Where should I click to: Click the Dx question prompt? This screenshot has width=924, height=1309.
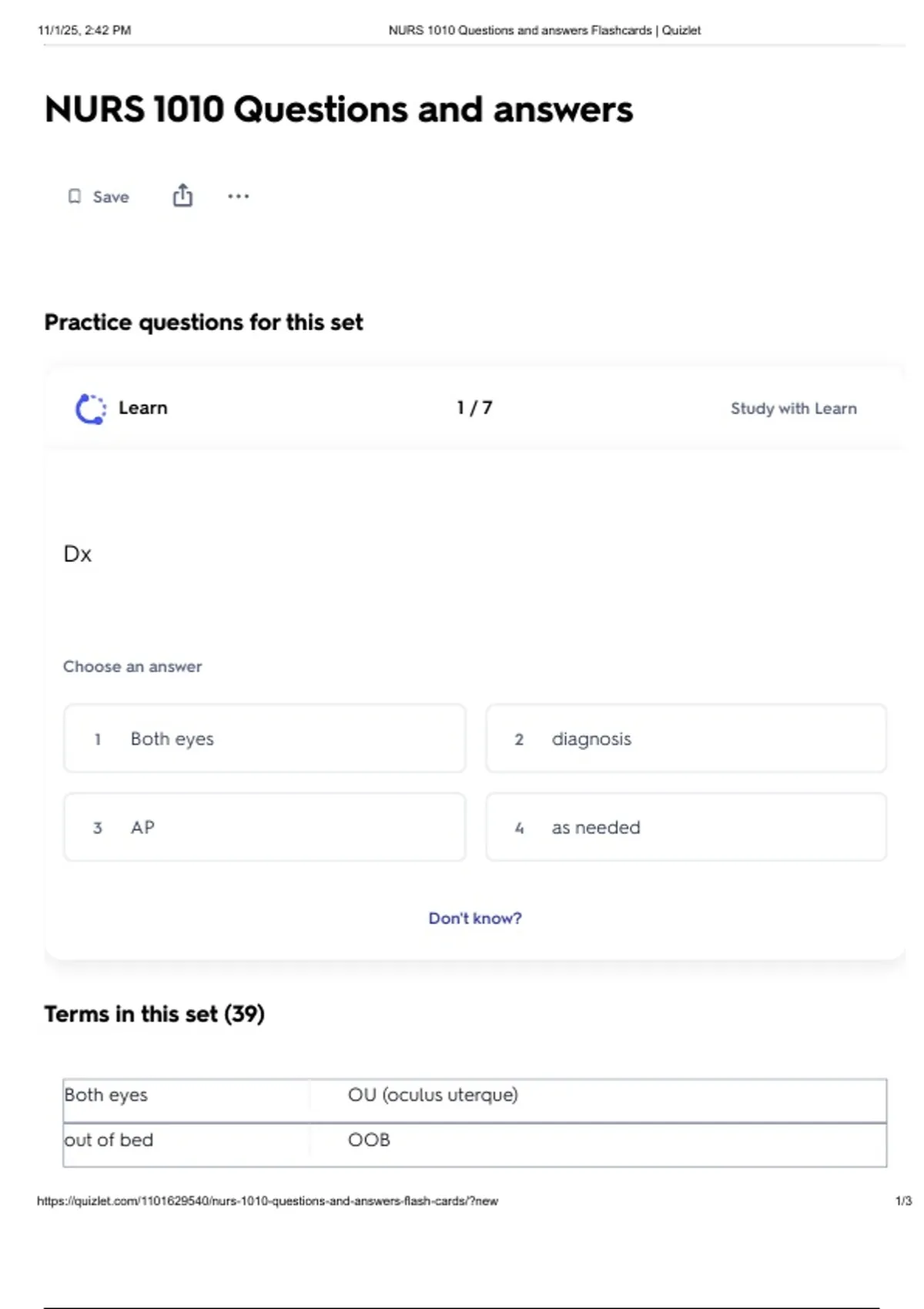pos(78,554)
